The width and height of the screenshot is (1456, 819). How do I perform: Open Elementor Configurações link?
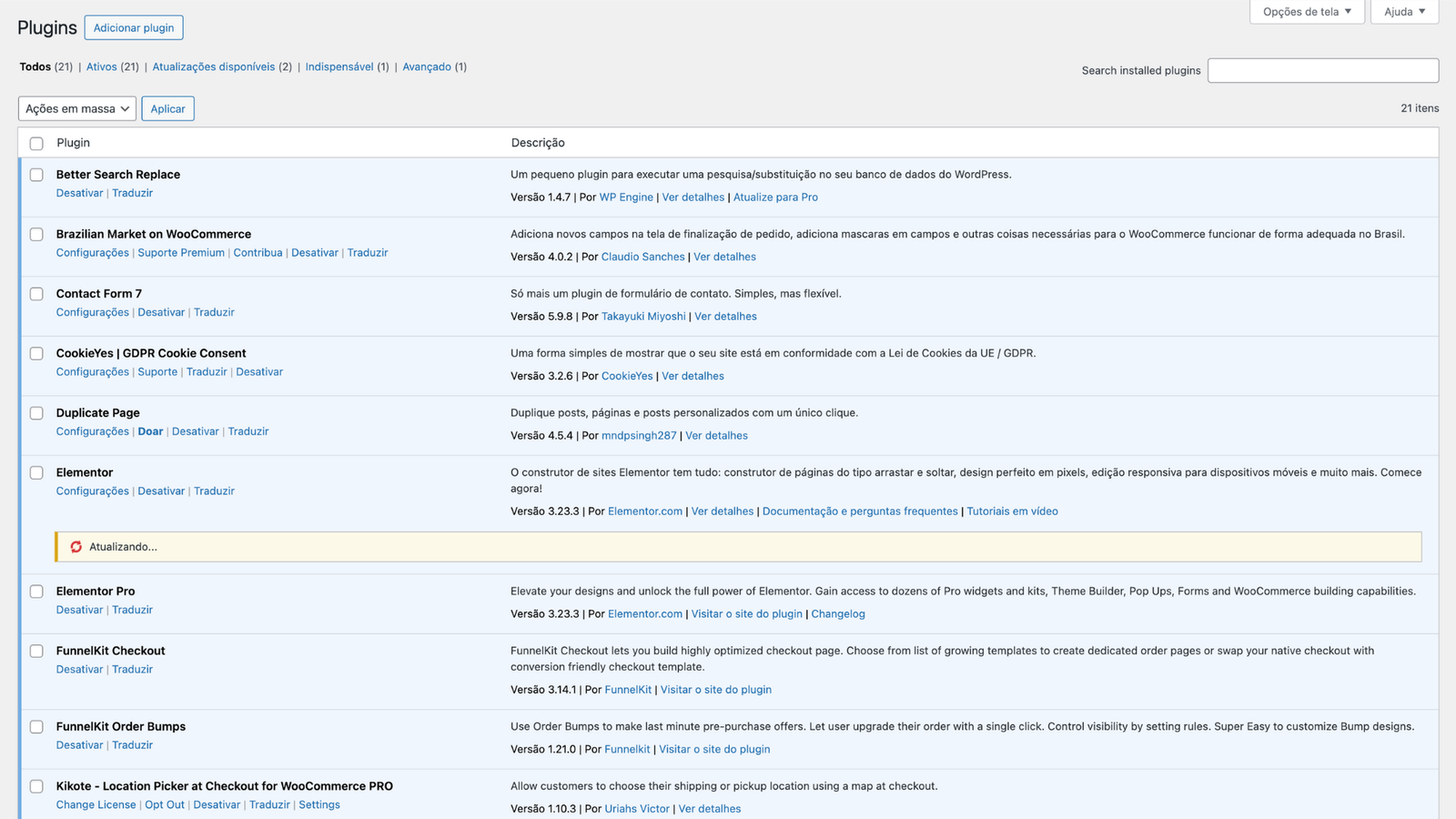coord(92,490)
